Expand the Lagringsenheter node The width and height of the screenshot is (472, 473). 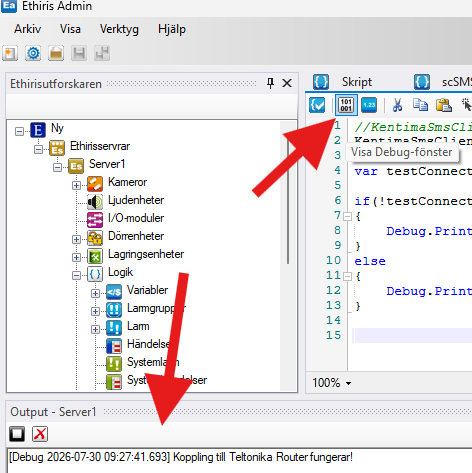76,257
